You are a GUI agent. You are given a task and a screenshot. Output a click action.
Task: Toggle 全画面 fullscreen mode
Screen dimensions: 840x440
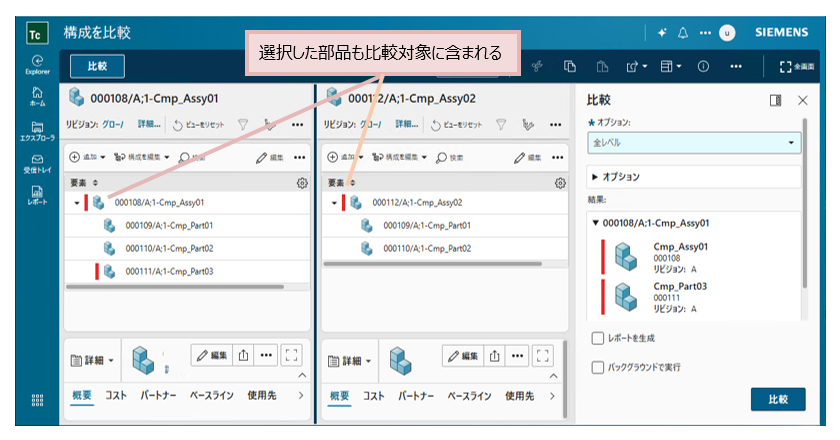pos(797,66)
